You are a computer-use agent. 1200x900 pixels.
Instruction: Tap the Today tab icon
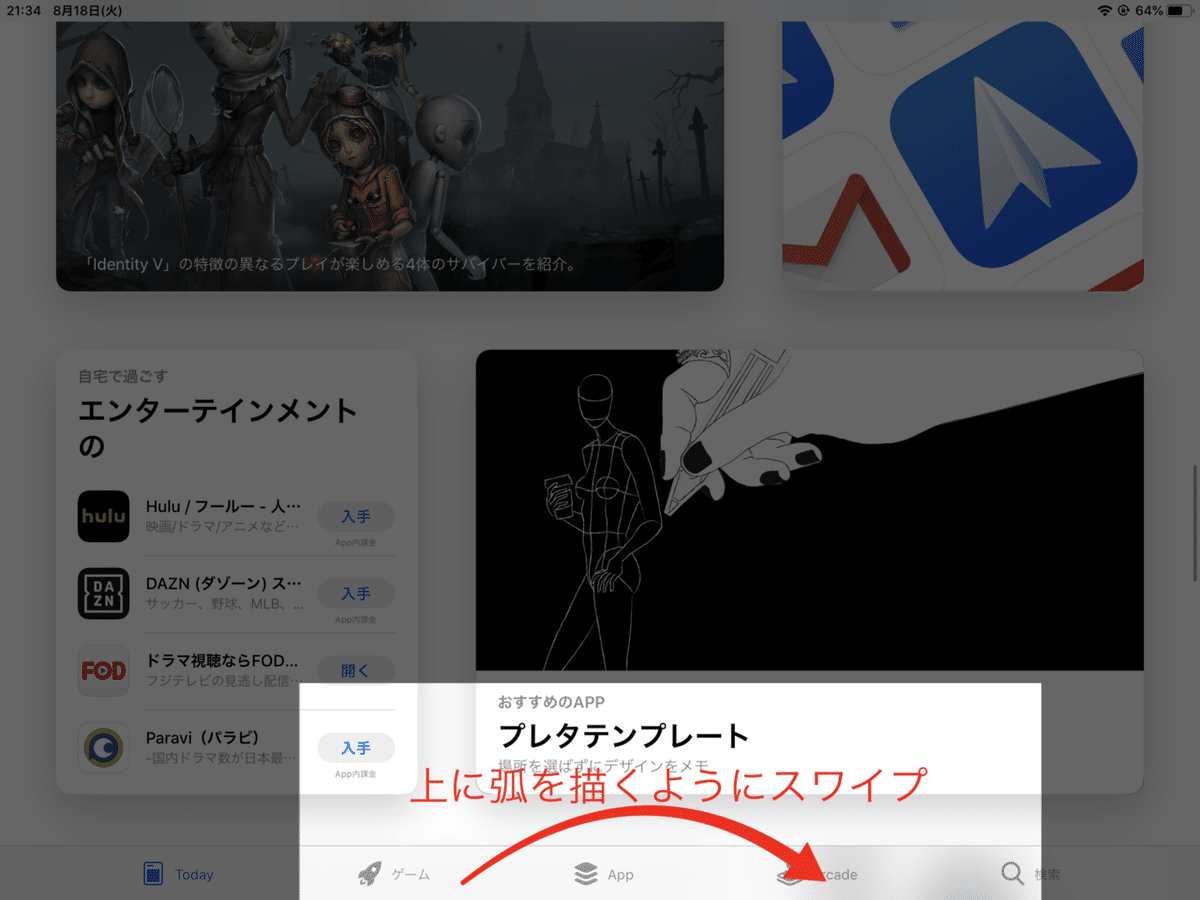point(153,874)
